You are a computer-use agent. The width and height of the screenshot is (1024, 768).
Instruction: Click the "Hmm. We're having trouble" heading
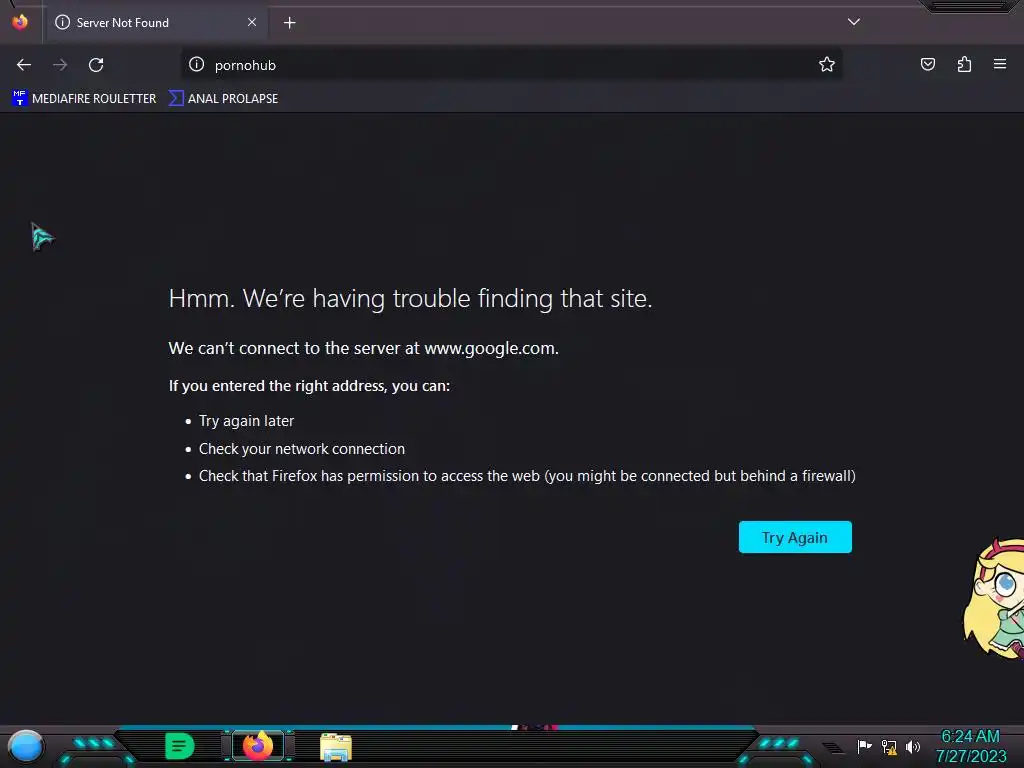[x=410, y=298]
